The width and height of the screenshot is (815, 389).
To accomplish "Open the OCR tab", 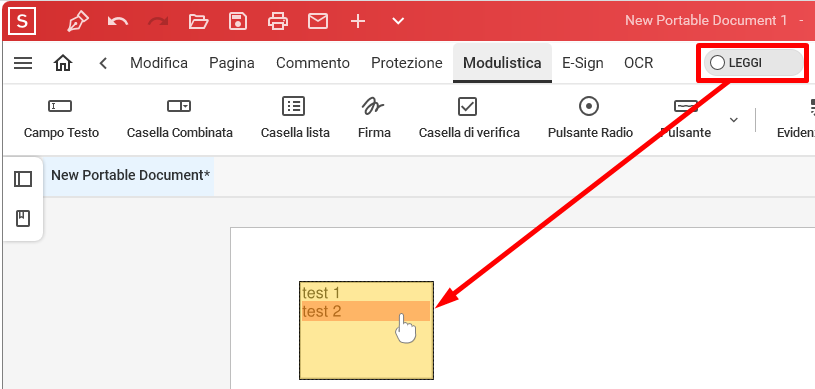I will (638, 63).
